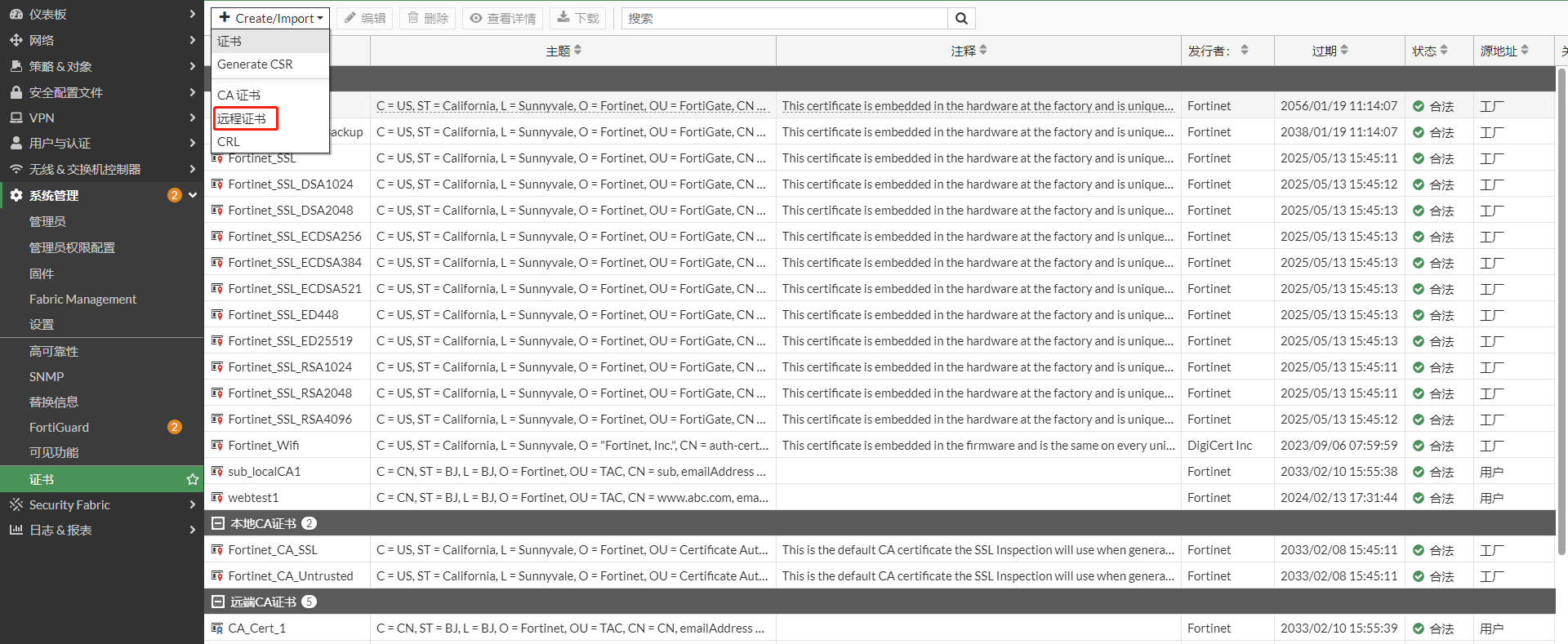Open 高可靠性 submenu item
The height and width of the screenshot is (644, 1568).
(x=101, y=351)
